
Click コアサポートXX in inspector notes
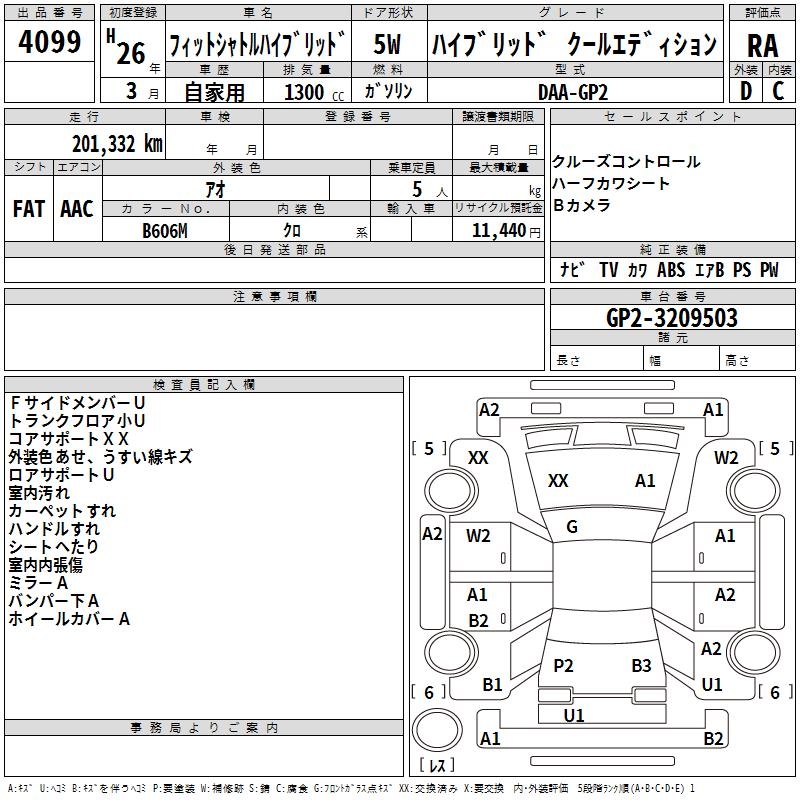[x=69, y=439]
